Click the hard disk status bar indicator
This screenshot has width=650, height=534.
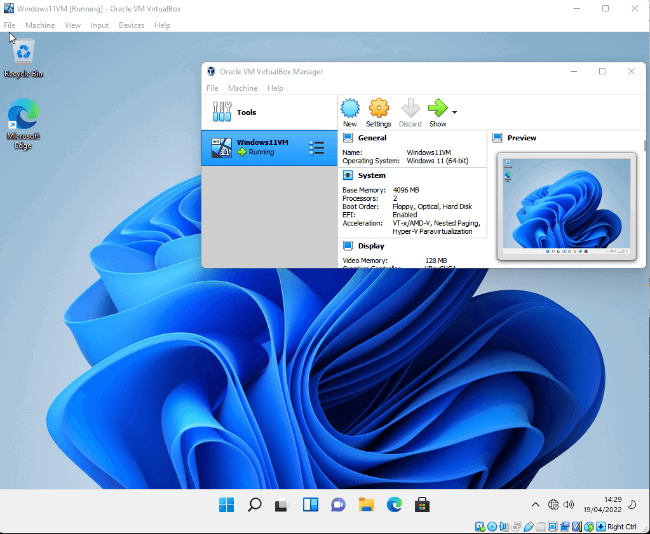click(480, 527)
